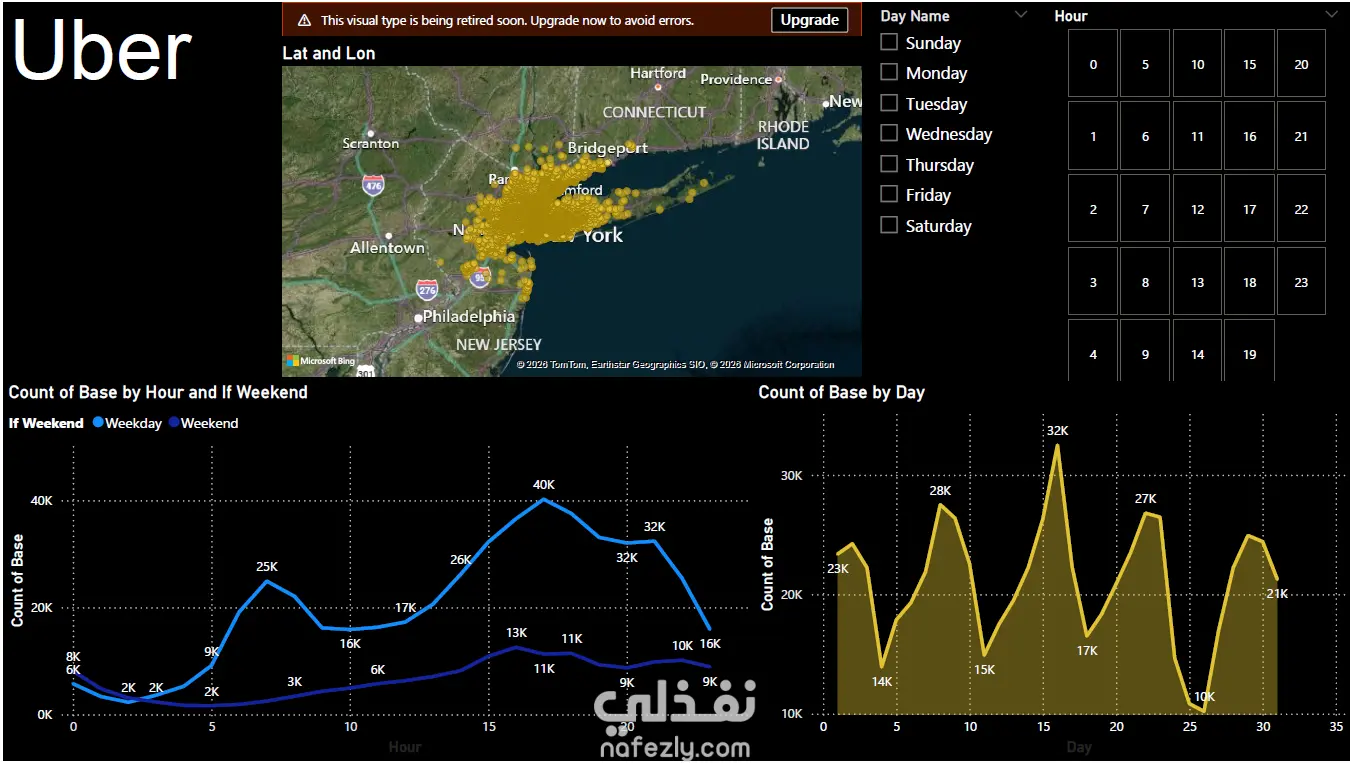Filter by hour 20 tile

coord(1301,63)
